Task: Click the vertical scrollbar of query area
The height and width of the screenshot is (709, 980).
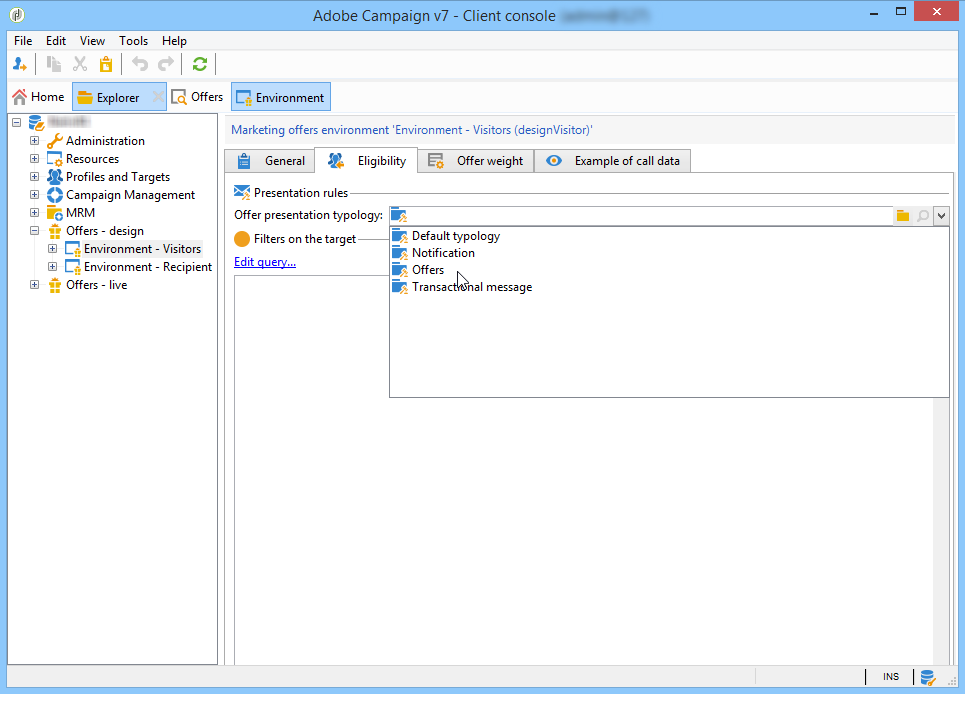Action: (x=941, y=531)
